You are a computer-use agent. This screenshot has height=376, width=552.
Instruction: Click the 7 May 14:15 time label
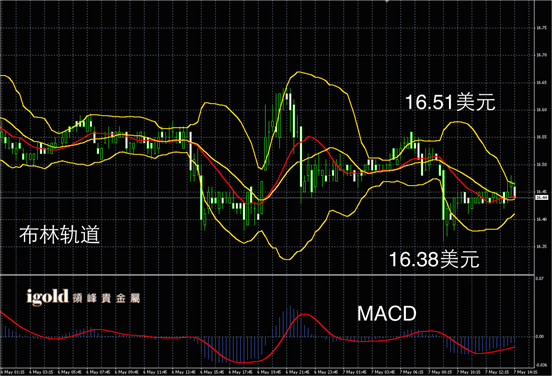(526, 372)
